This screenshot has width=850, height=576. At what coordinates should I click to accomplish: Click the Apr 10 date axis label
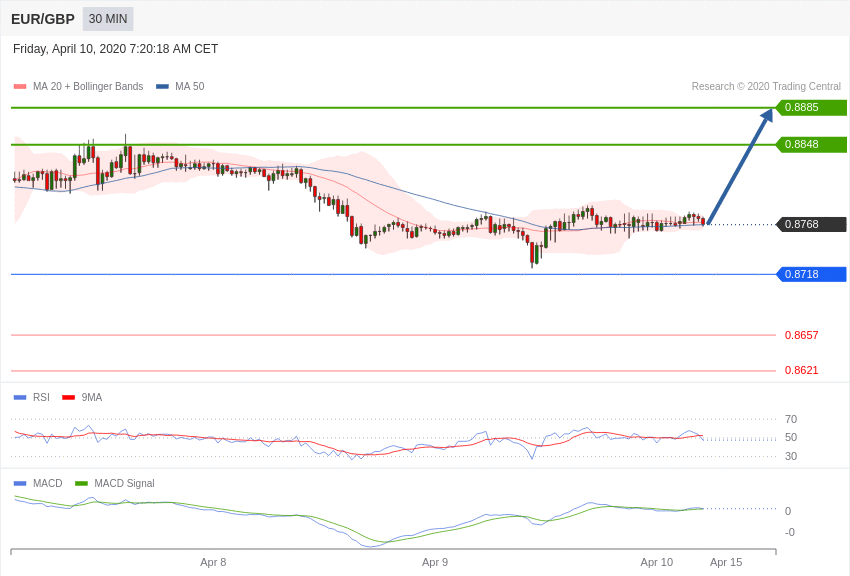(656, 562)
